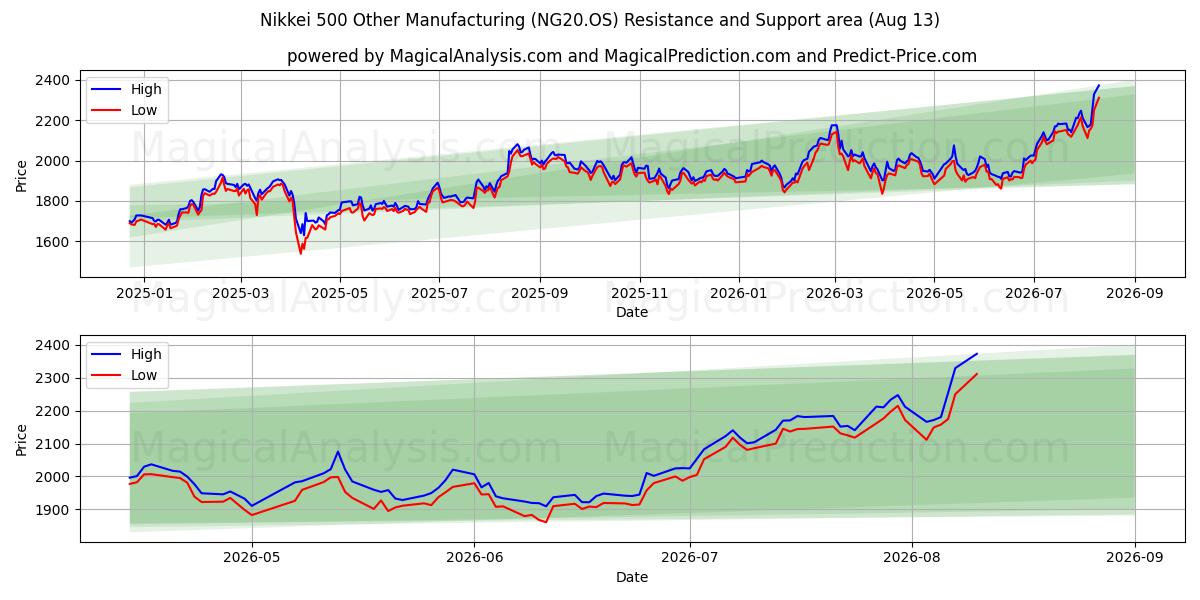Click the '1900' y-axis label in the bottom chart
Image resolution: width=1200 pixels, height=600 pixels.
coord(53,510)
